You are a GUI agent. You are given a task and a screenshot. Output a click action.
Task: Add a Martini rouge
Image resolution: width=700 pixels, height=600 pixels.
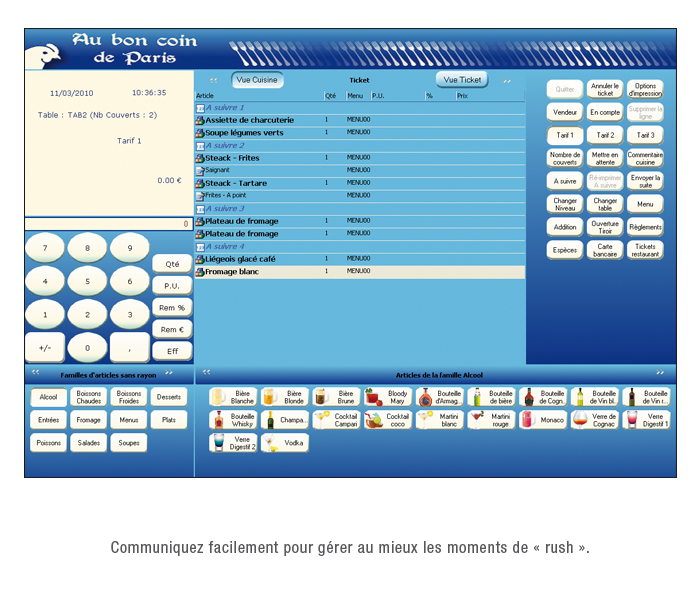pyautogui.click(x=491, y=420)
